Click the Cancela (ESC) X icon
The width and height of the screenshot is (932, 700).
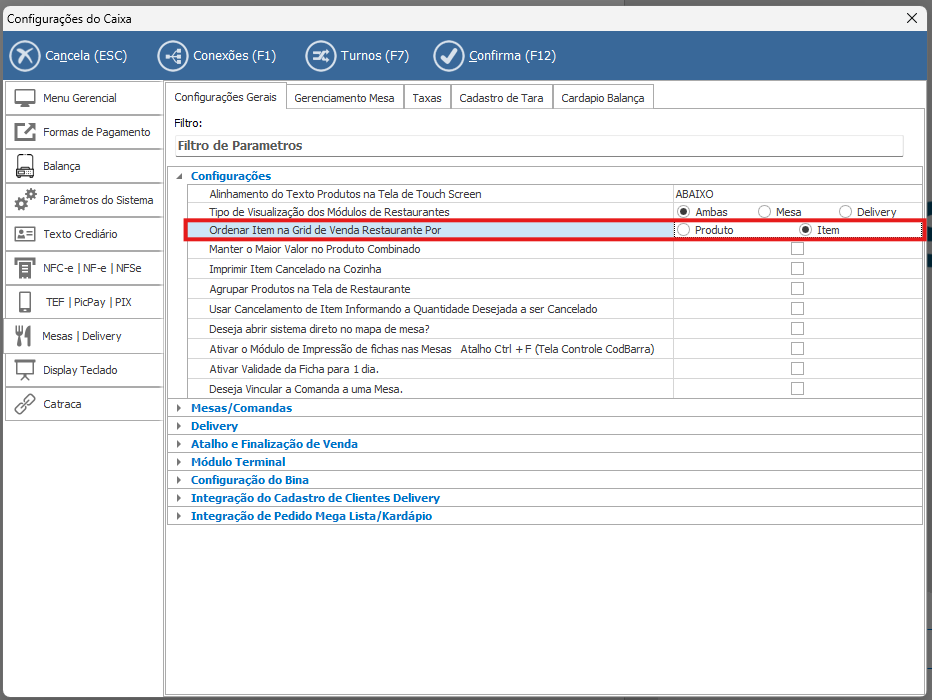(x=25, y=56)
